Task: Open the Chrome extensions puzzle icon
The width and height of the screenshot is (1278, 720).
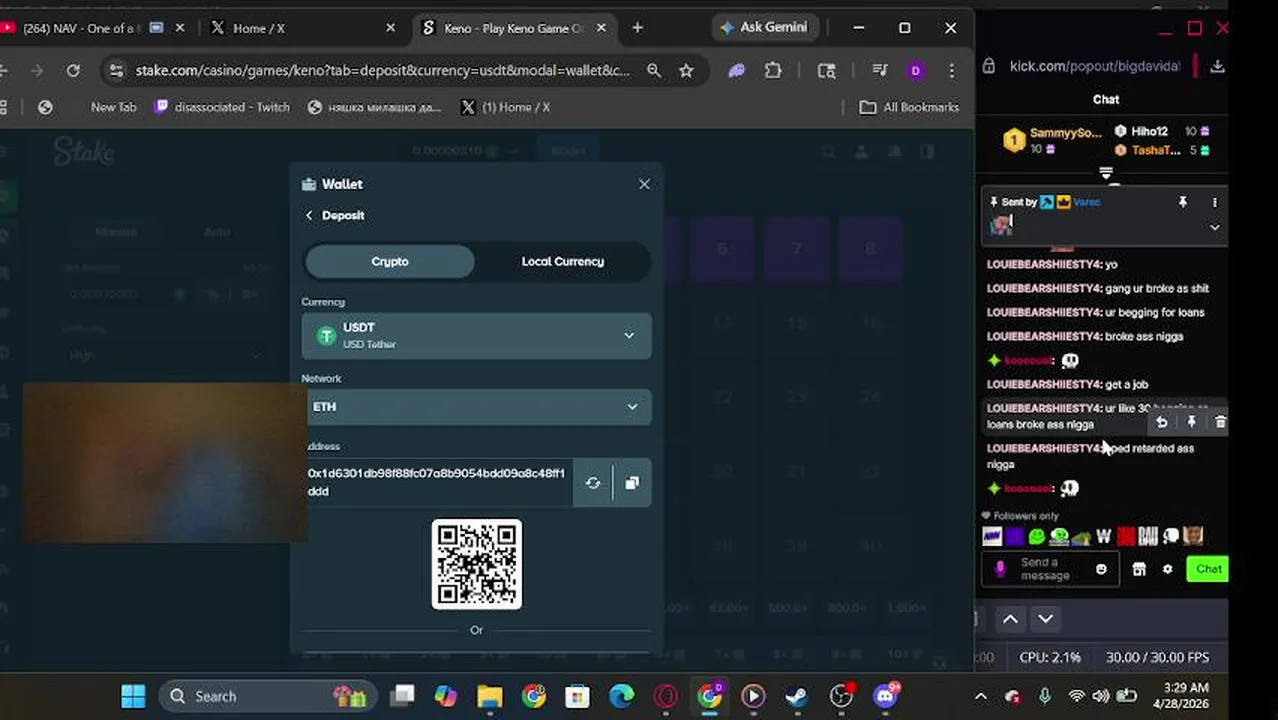Action: click(x=773, y=70)
